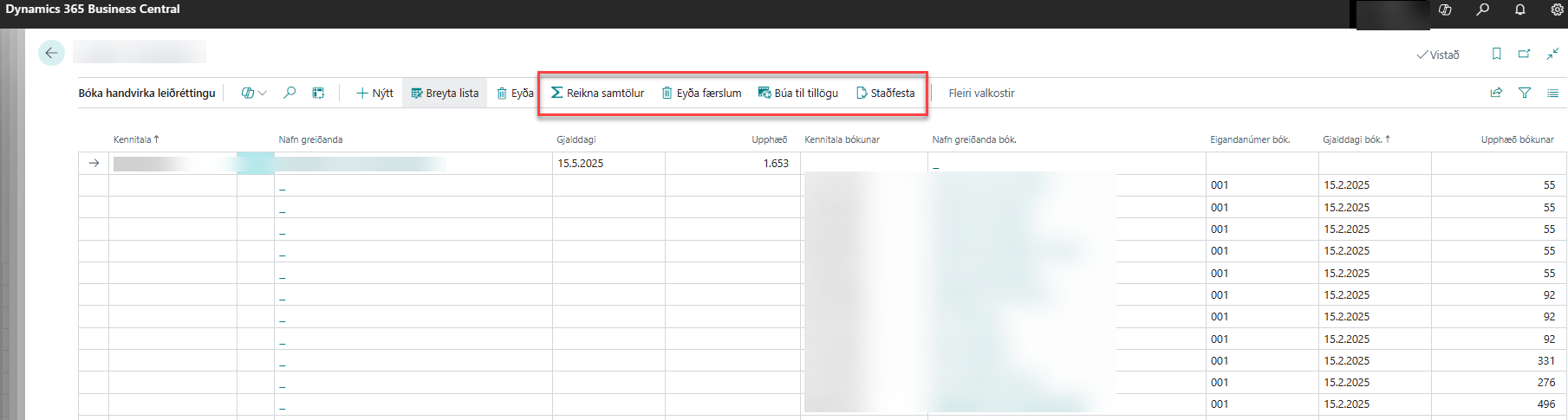The height and width of the screenshot is (420, 1568).
Task: Click the Staðfesta action
Action: (x=885, y=93)
